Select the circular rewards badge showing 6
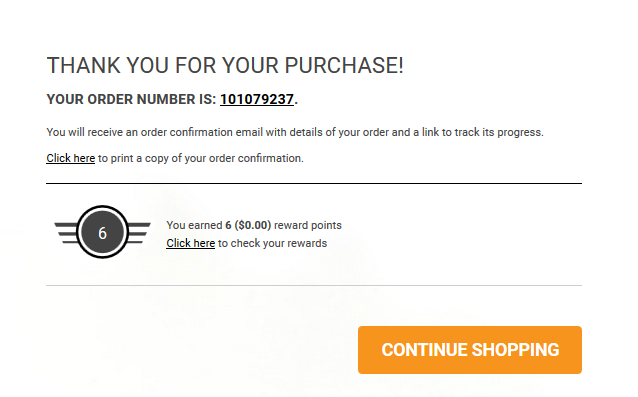The width and height of the screenshot is (638, 397). coord(103,232)
